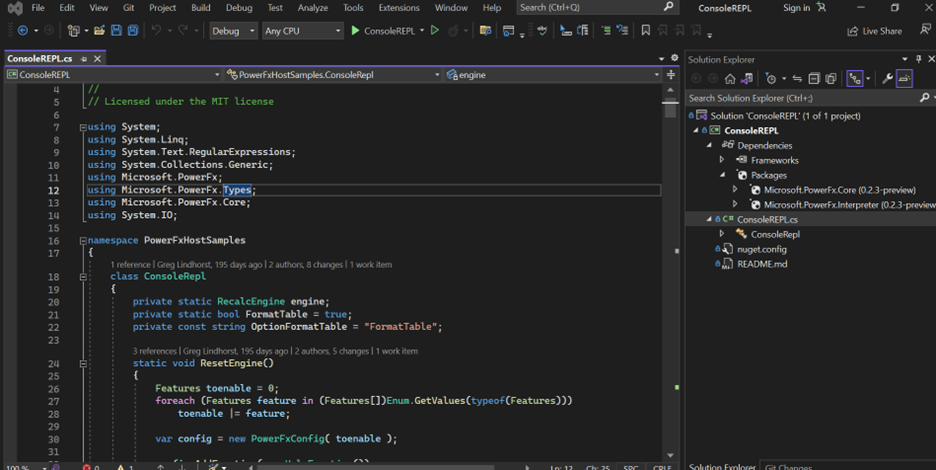Click the Hot Reload flame icon

pyautogui.click(x=453, y=30)
